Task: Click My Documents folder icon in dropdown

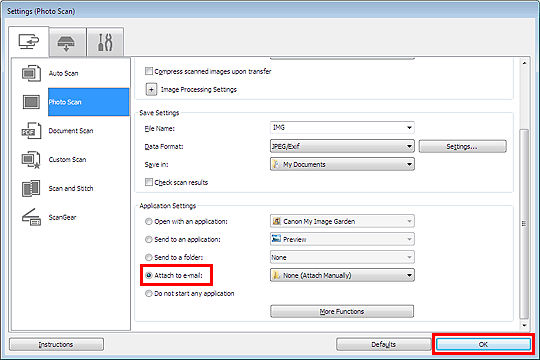Action: [276, 164]
